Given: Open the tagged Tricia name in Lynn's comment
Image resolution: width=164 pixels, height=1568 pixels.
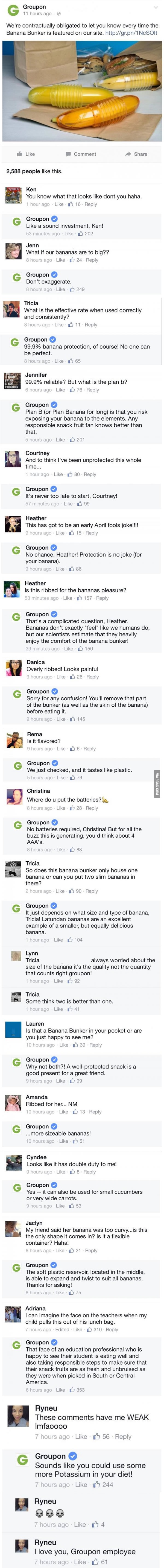Looking at the screenshot, I should tap(32, 960).
